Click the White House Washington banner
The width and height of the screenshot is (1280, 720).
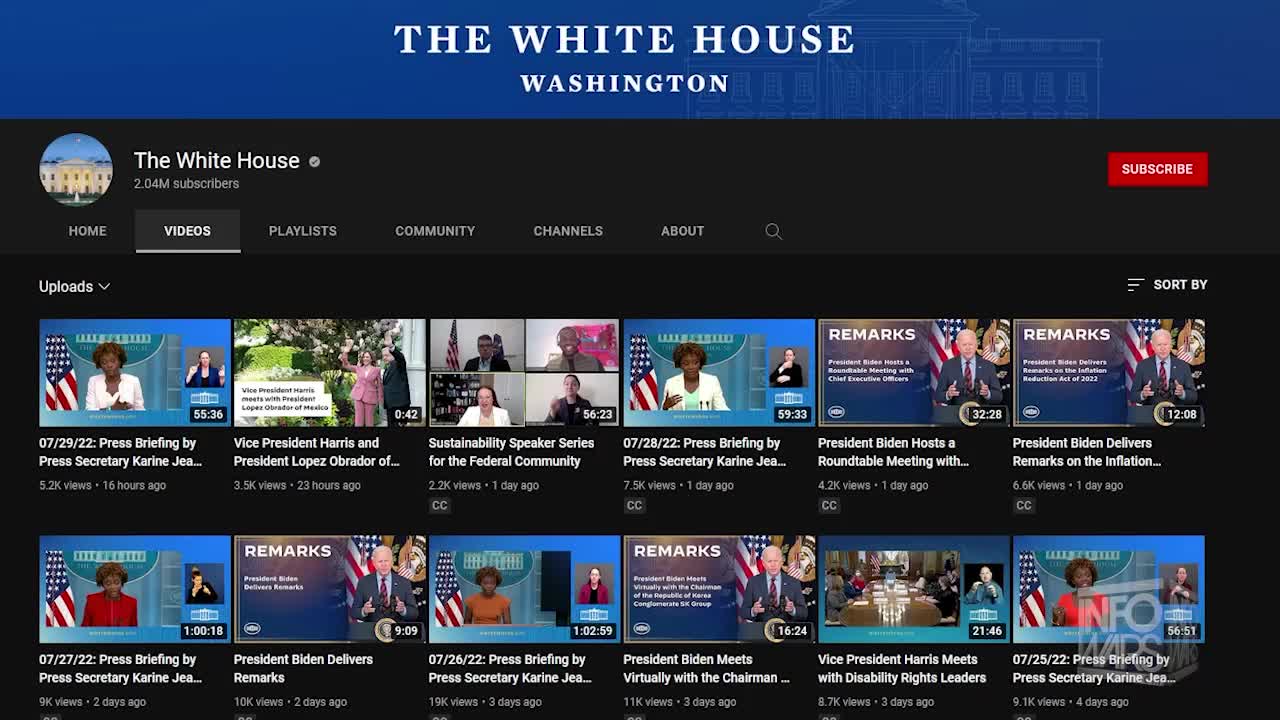[x=640, y=59]
